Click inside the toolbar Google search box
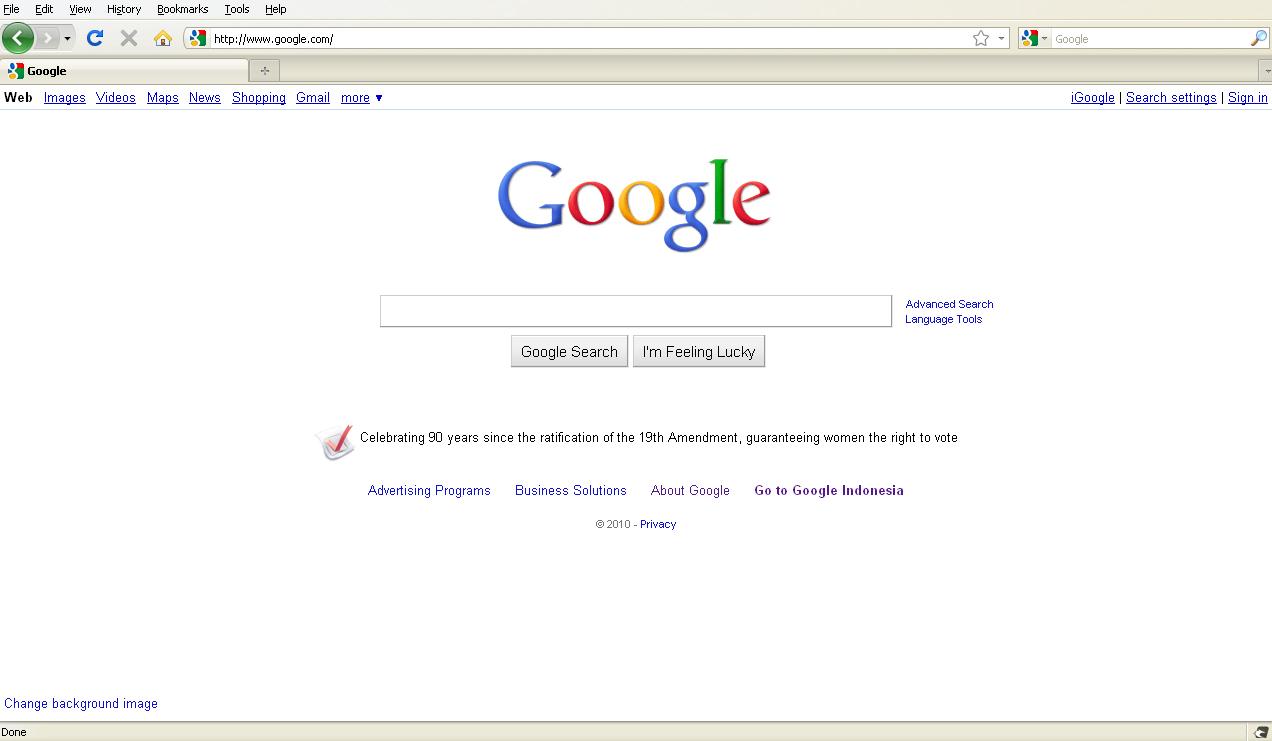This screenshot has width=1272, height=741. pos(1150,39)
